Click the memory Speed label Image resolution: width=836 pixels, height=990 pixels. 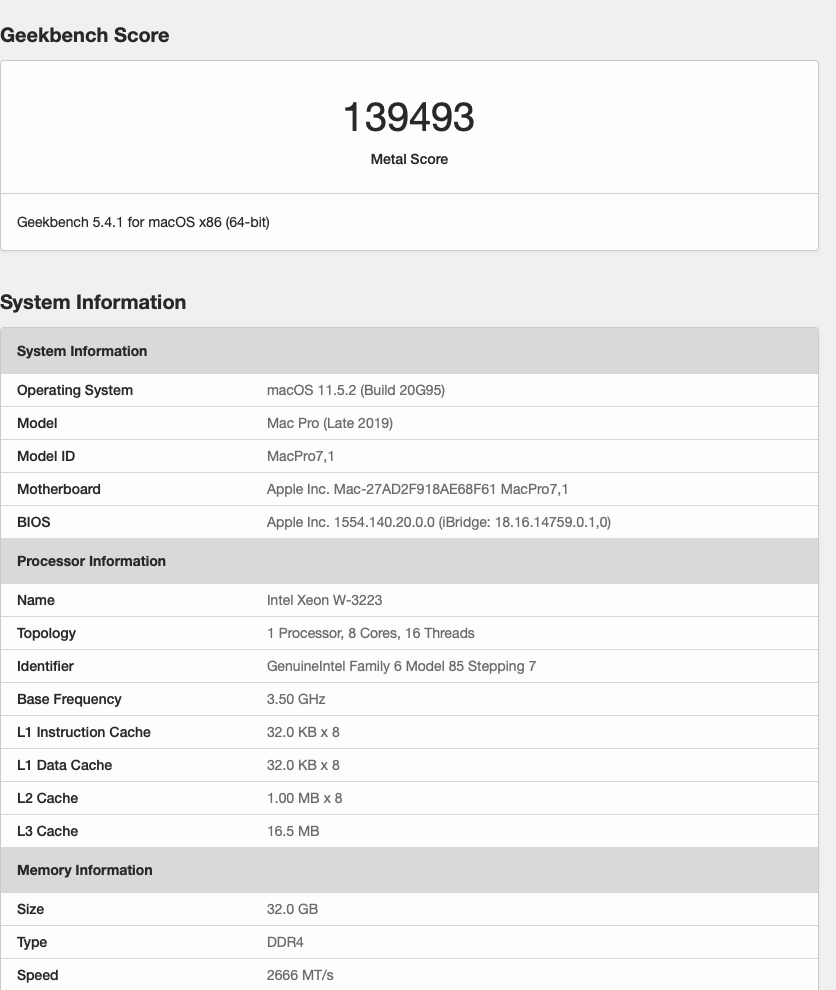coord(38,975)
